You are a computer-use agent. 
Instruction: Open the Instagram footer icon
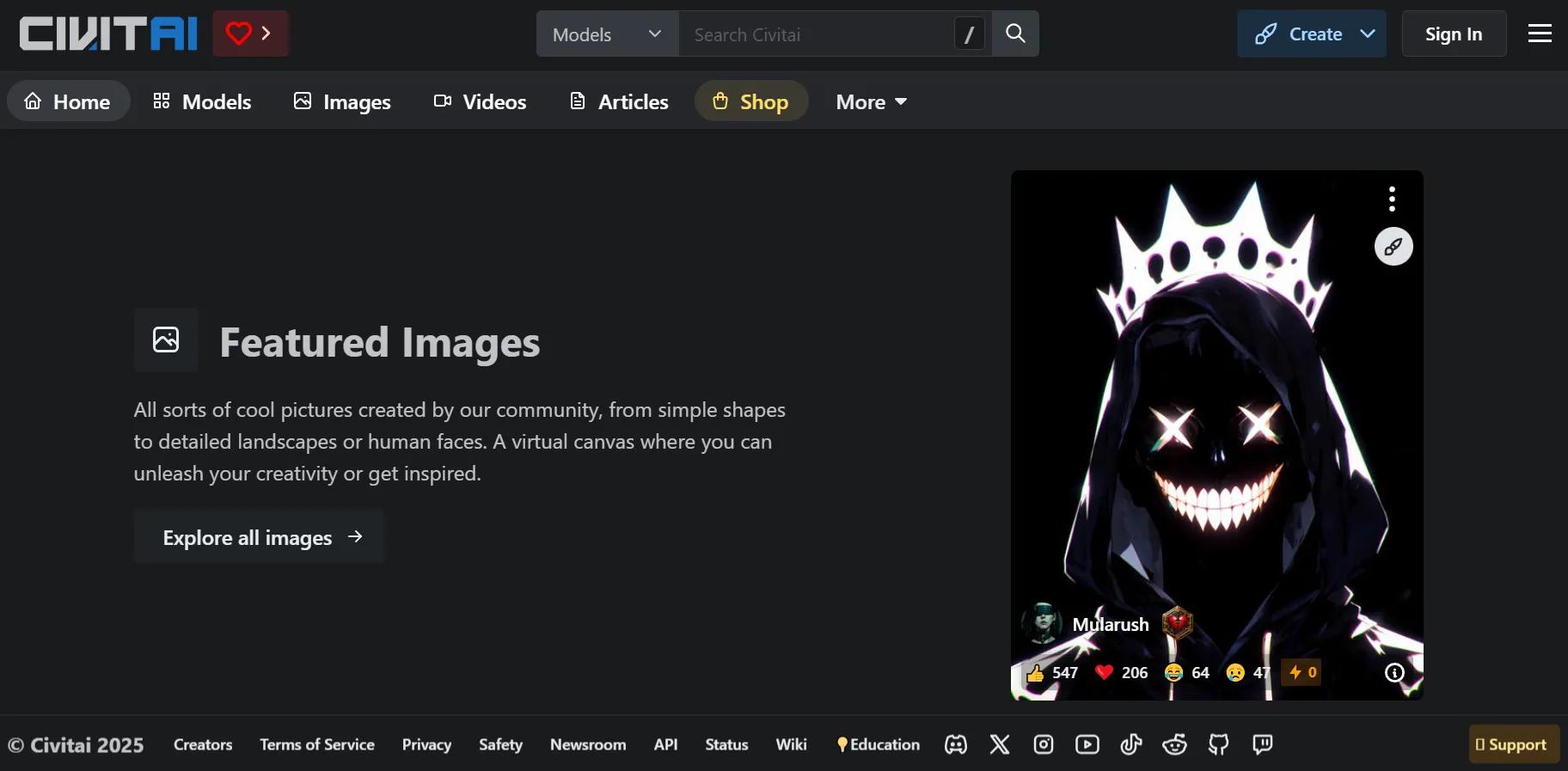click(1043, 744)
